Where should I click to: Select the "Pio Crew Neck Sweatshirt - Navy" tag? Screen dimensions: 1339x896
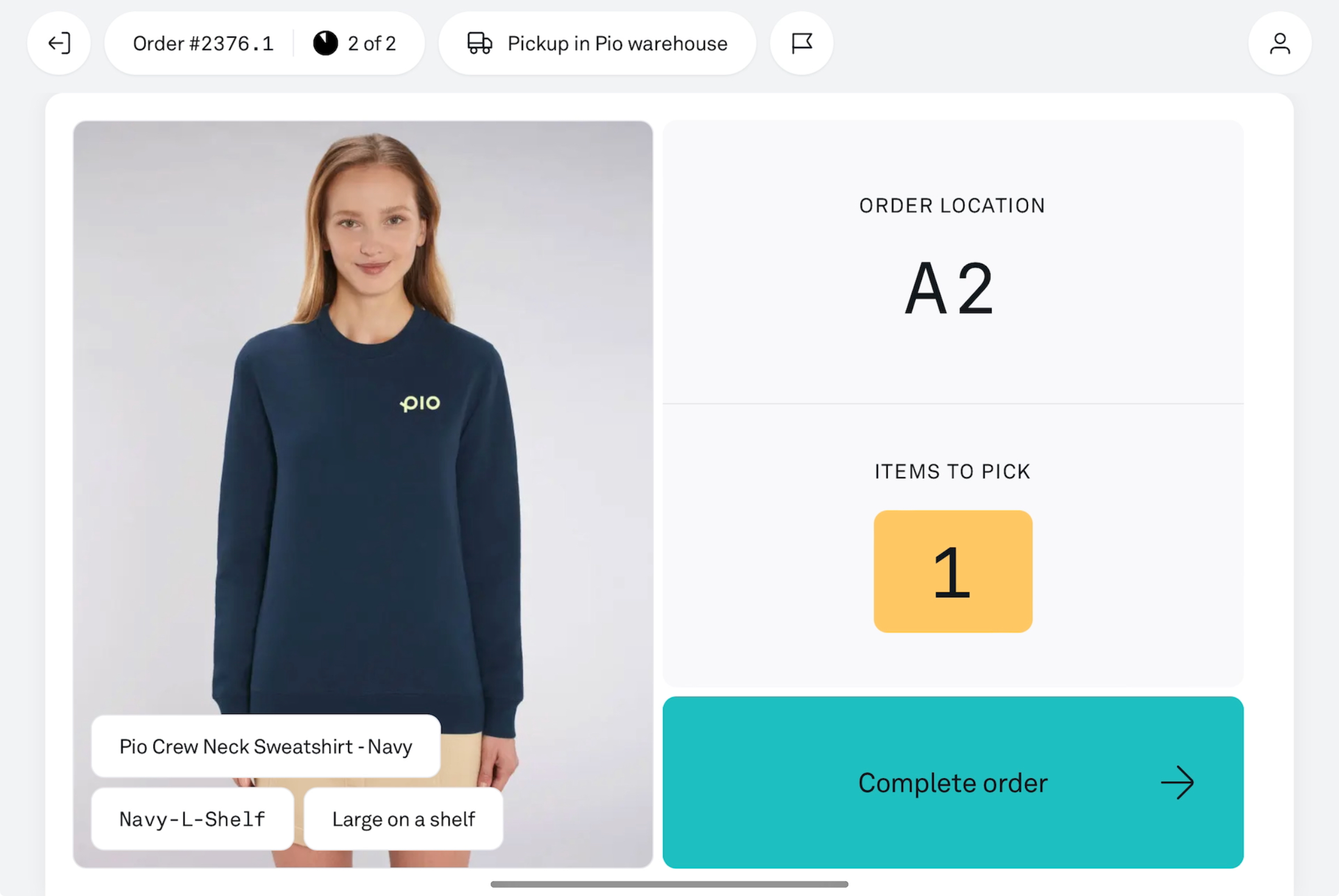point(266,746)
